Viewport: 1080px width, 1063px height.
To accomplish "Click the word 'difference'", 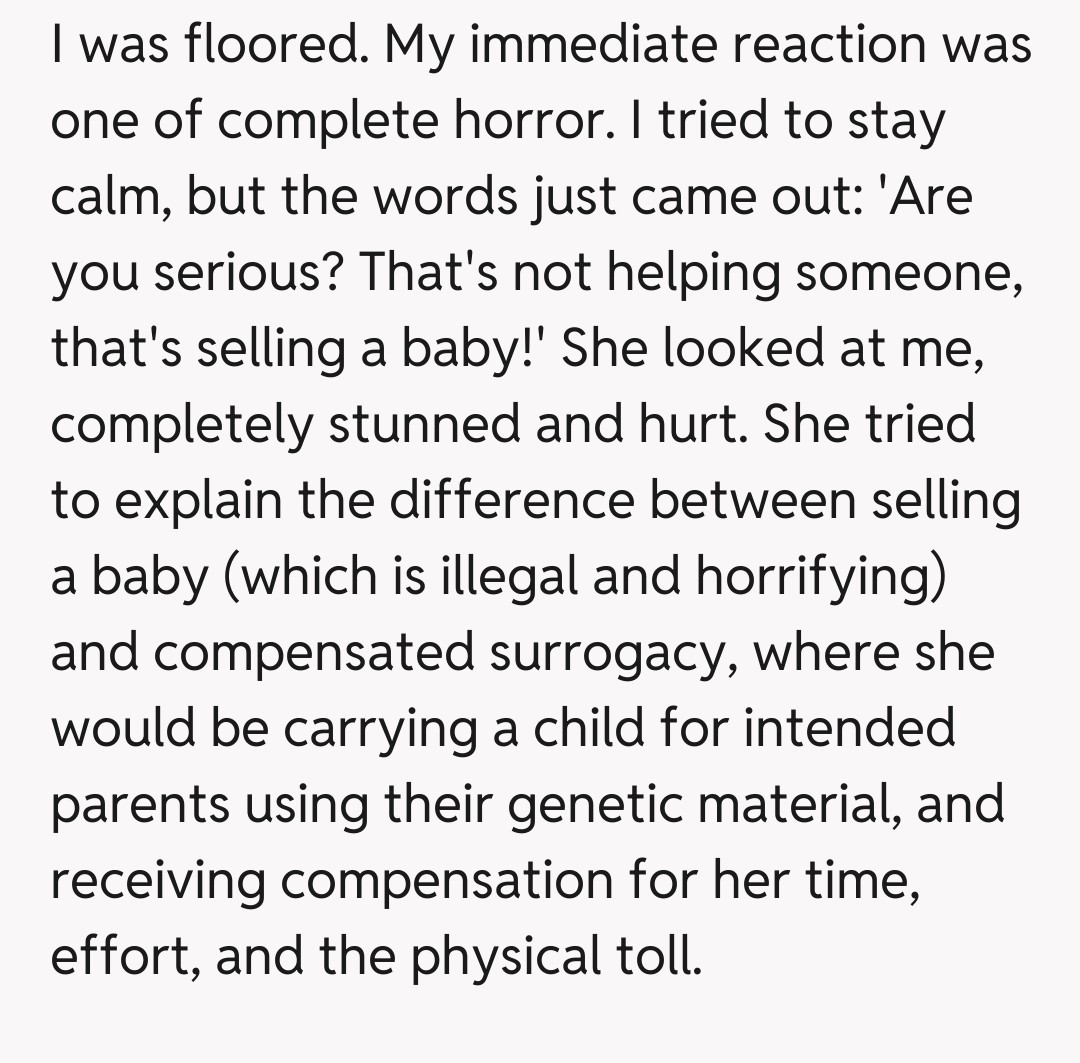I will [x=511, y=501].
